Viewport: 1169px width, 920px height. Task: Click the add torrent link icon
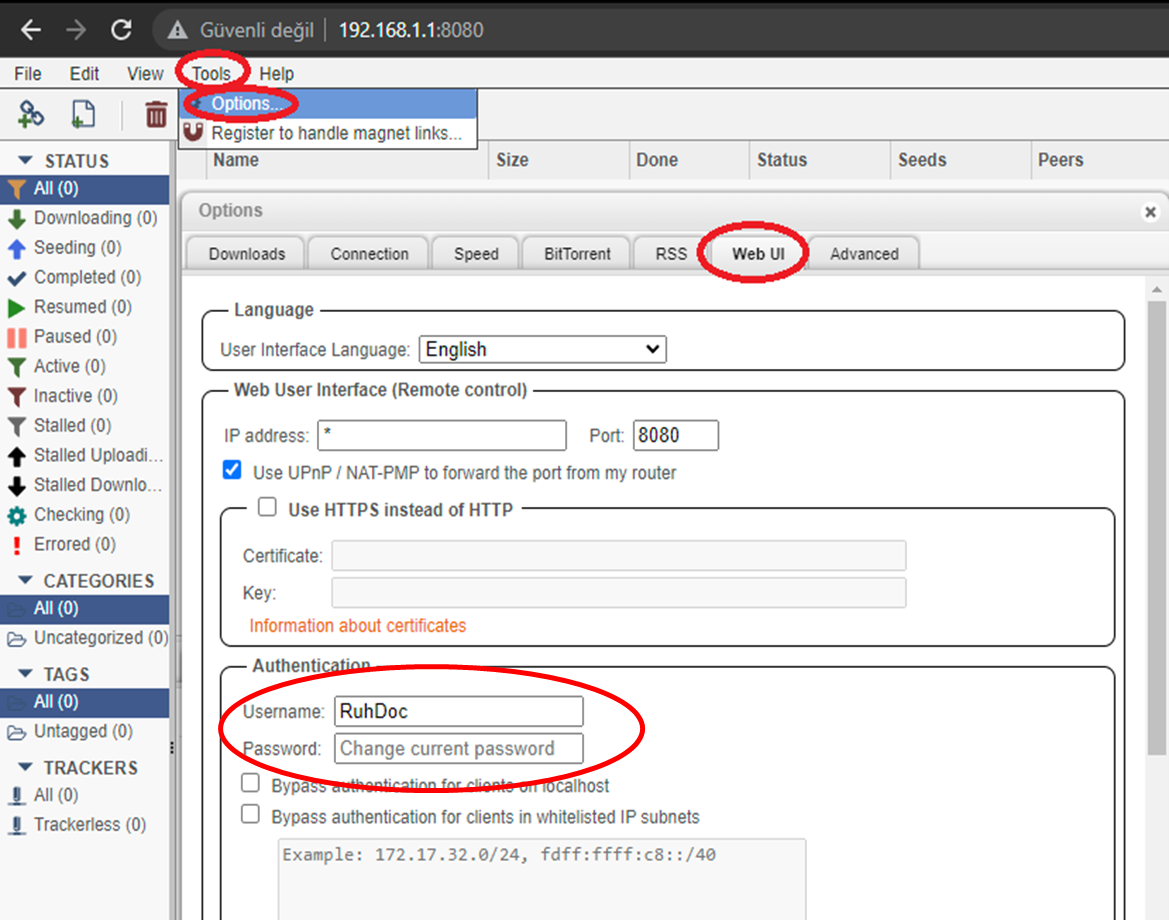(x=31, y=114)
